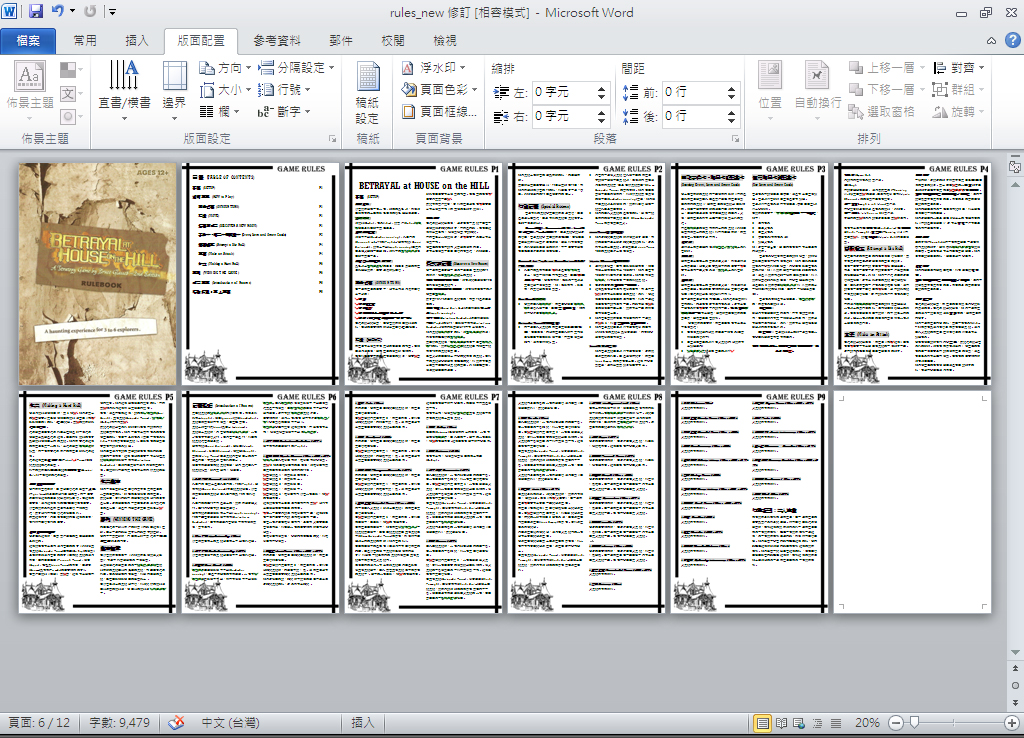
Task: Open the Margins (邊界) menu
Action: (x=174, y=90)
